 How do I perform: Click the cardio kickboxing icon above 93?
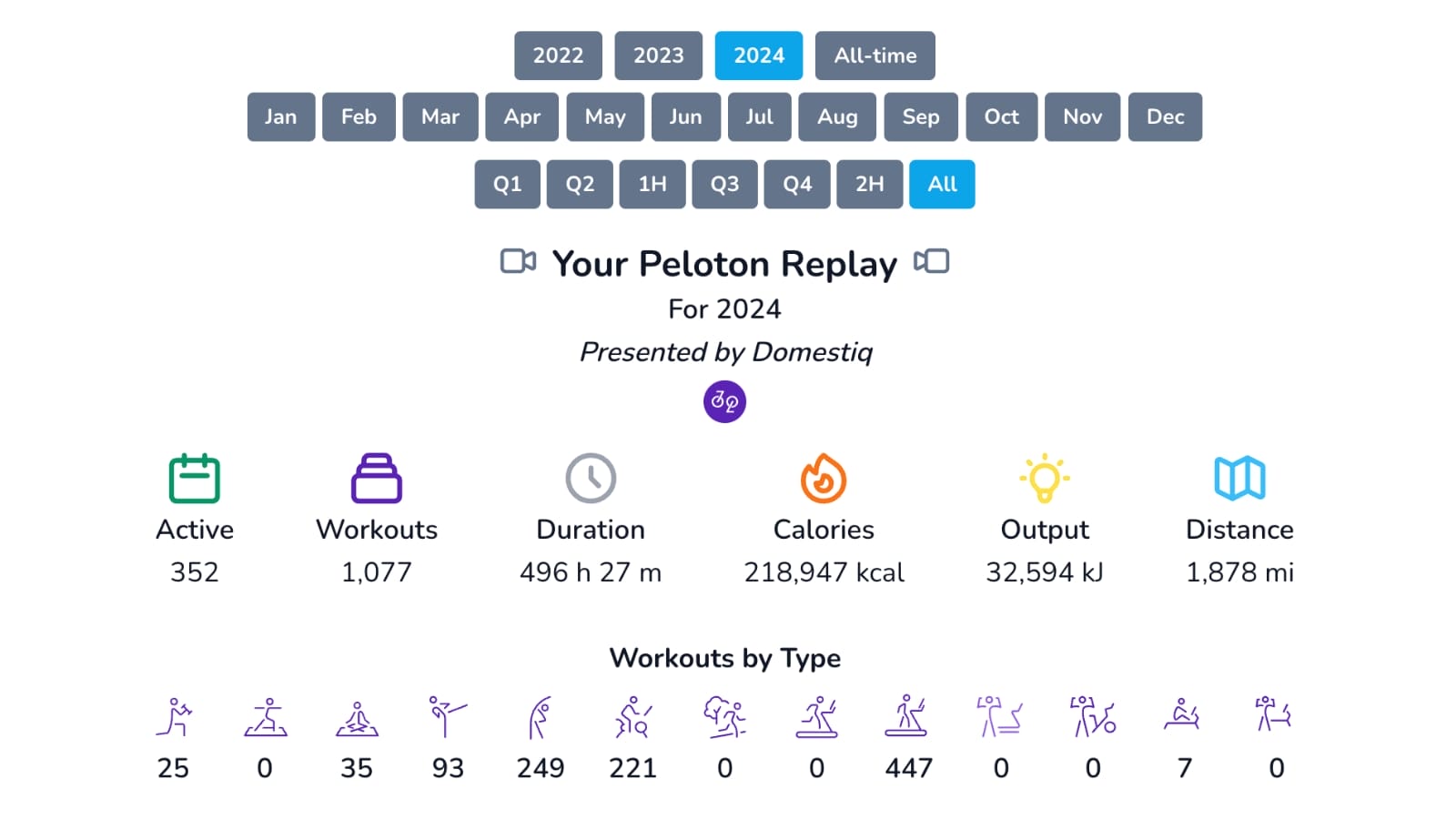447,716
